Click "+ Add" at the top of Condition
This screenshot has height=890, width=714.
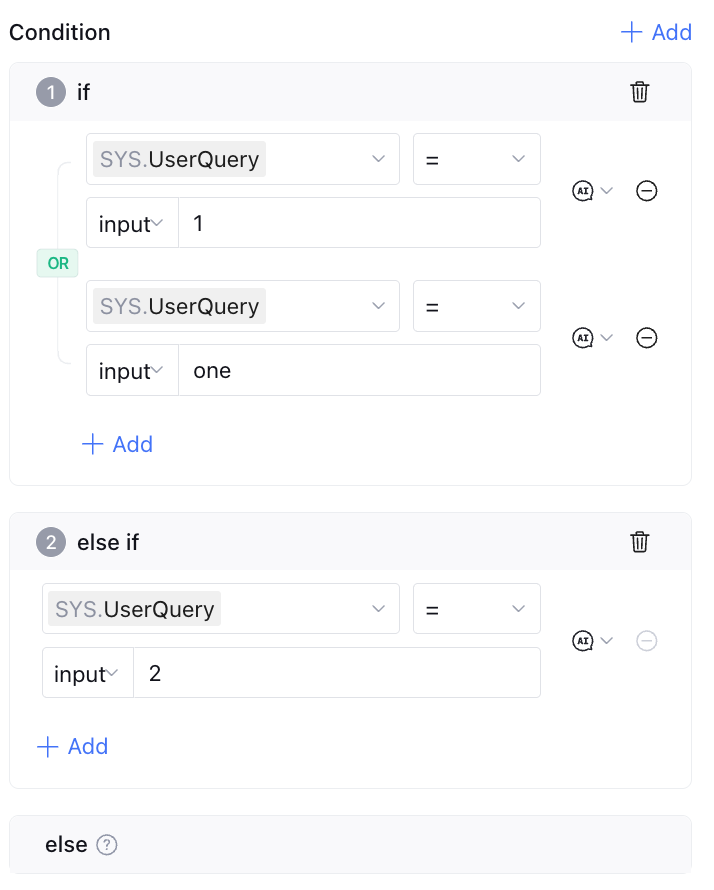pyautogui.click(x=657, y=32)
